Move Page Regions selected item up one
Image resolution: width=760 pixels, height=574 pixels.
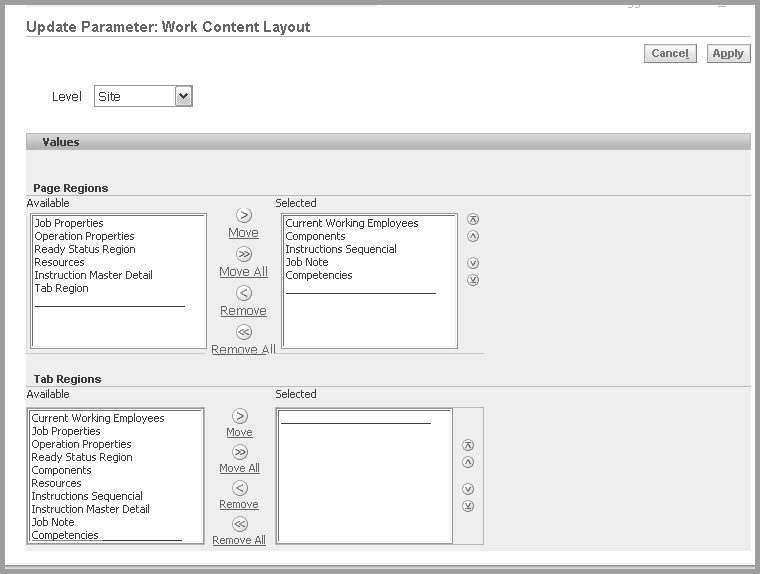pyautogui.click(x=473, y=236)
